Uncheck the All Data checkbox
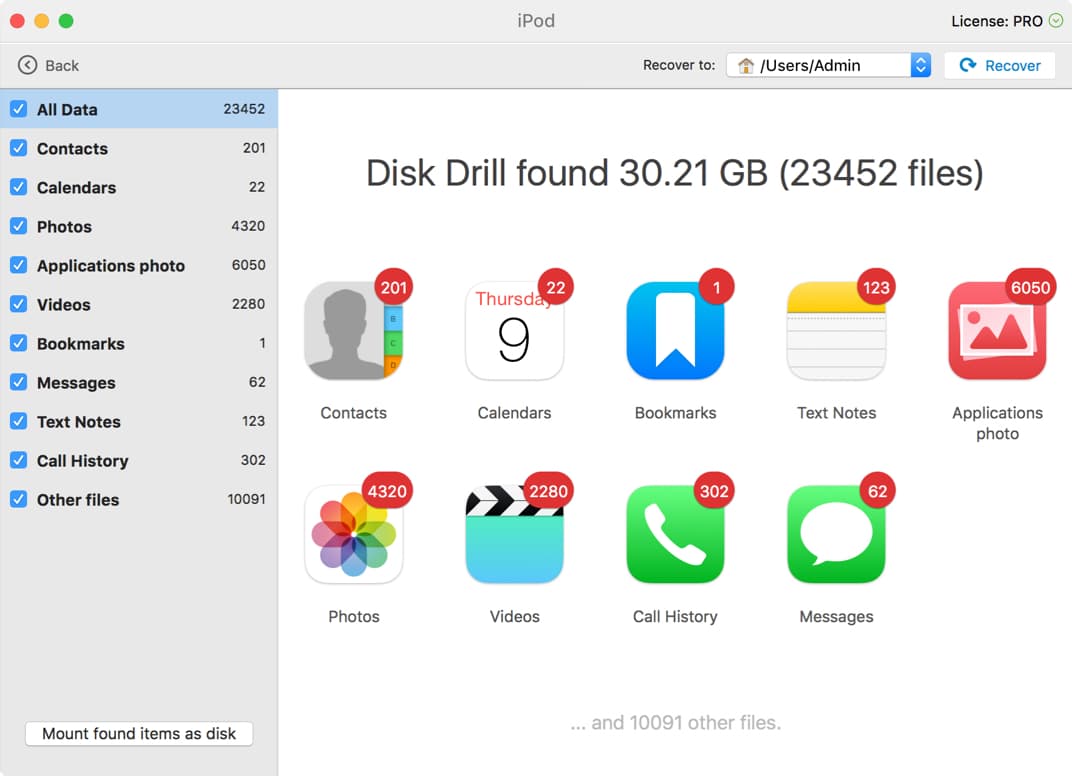 18,109
